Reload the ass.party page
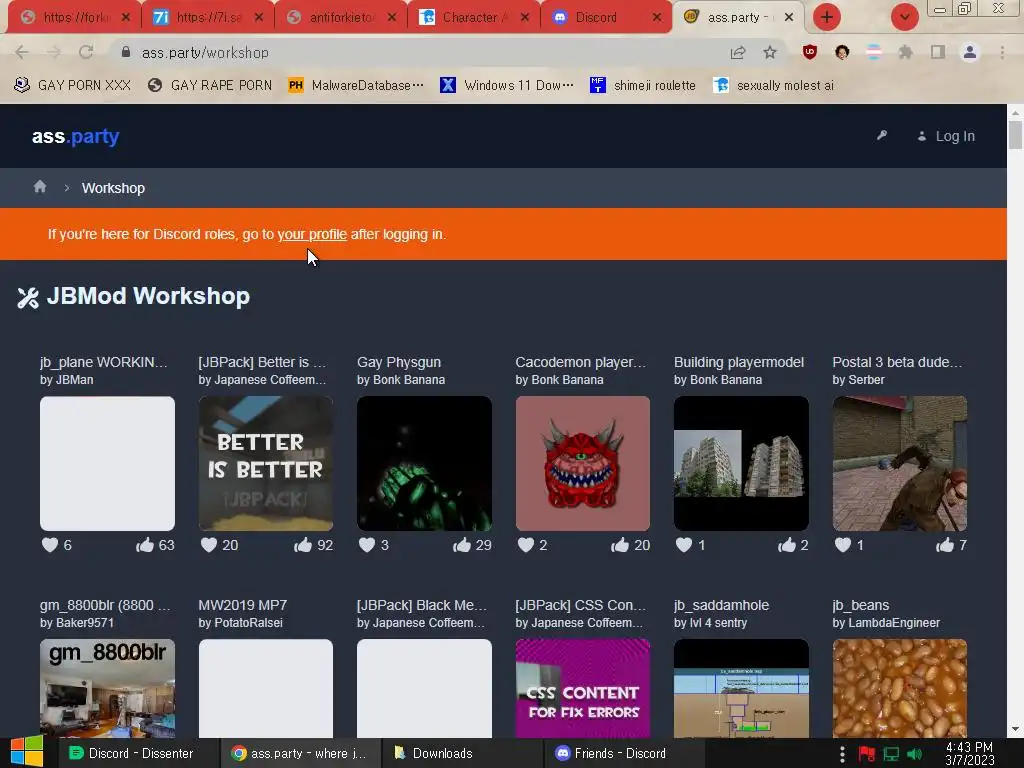1024x768 pixels. pos(86,52)
